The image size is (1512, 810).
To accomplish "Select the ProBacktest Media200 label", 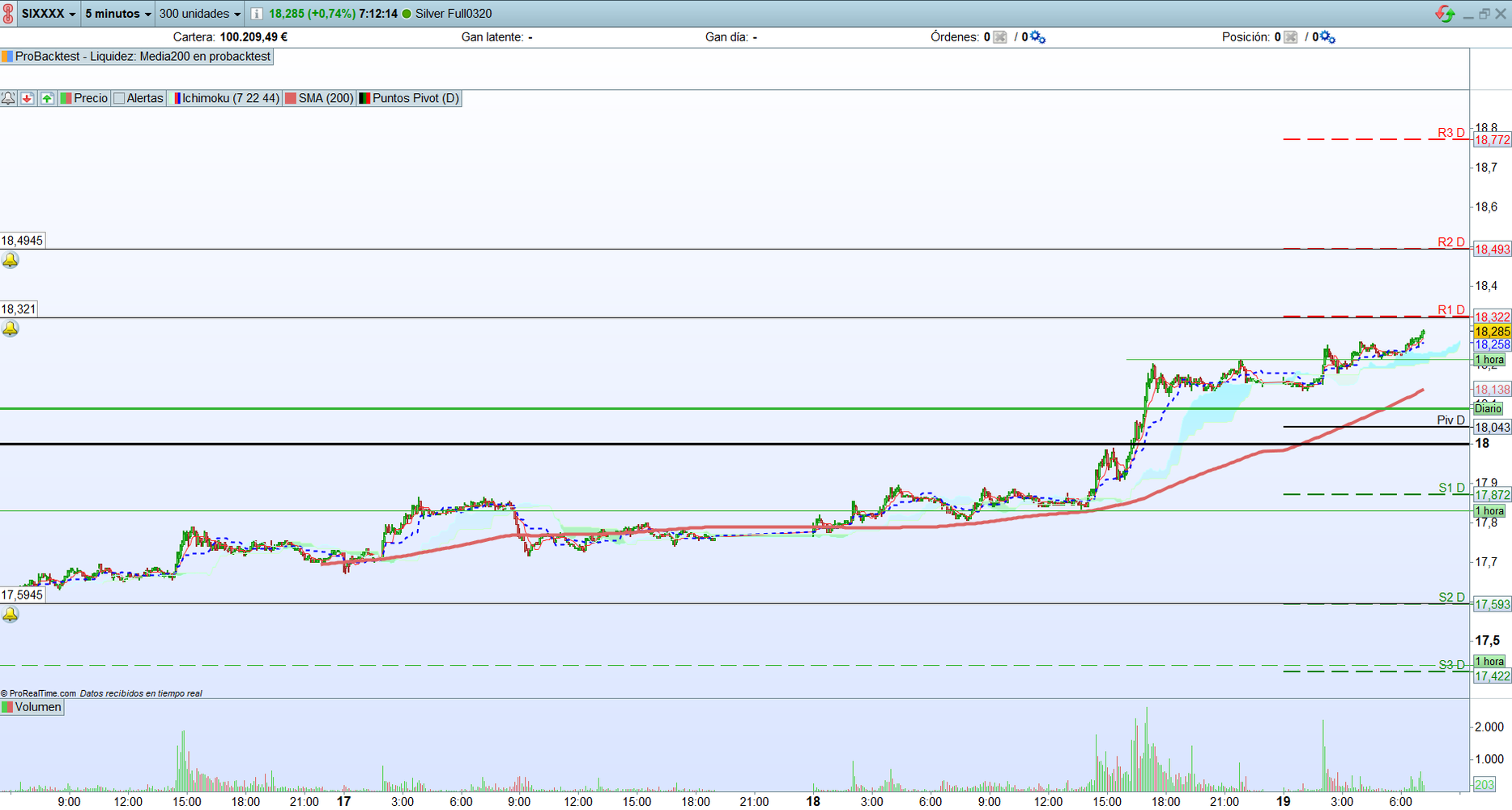I will click(137, 57).
